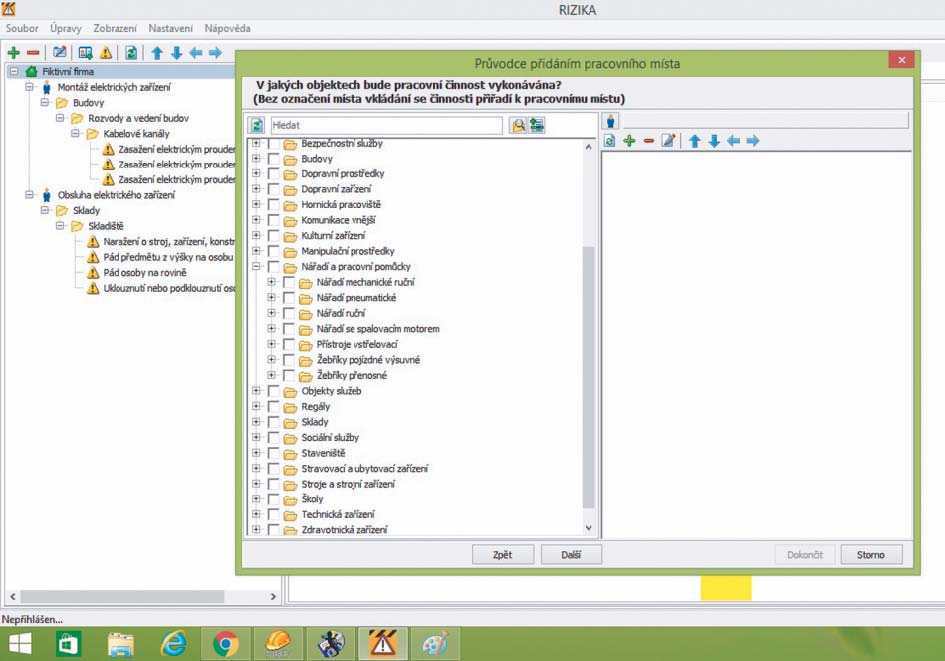Screen dimensions: 945x661
Task: Expand the Objekty služeb node
Action: tap(256, 390)
